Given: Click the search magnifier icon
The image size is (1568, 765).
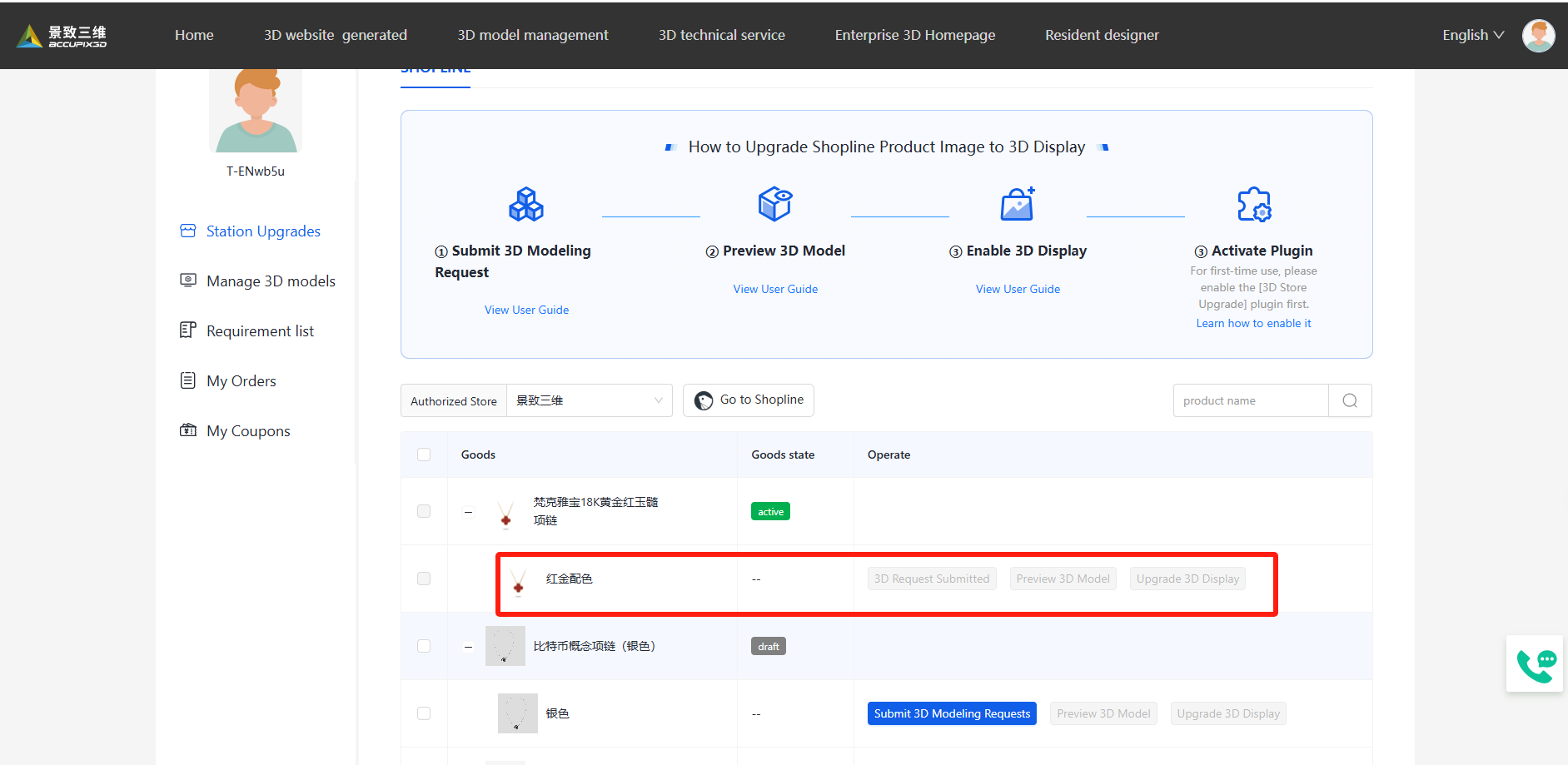Looking at the screenshot, I should [1350, 400].
